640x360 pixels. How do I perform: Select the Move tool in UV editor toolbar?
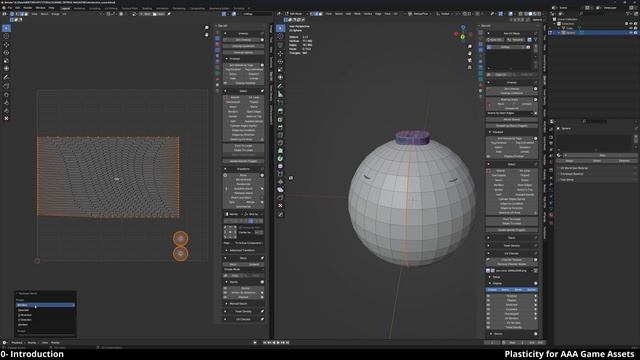[x=6, y=44]
